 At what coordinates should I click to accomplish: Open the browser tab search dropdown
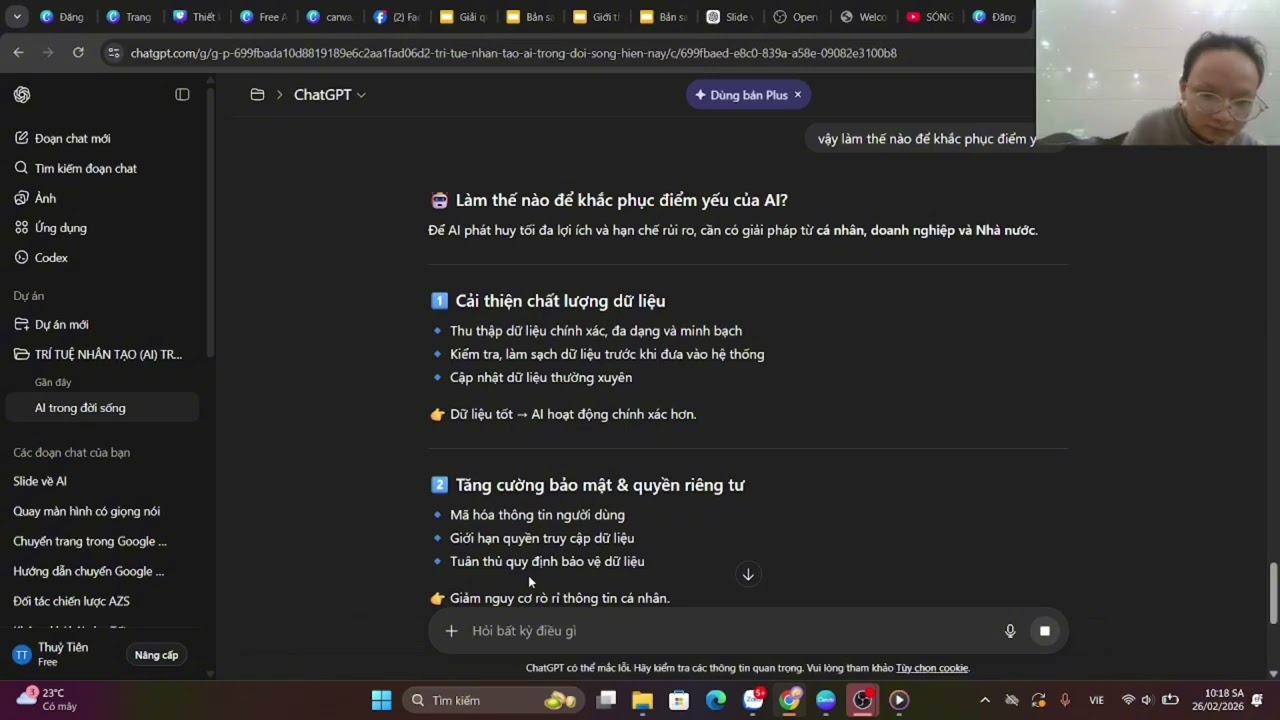click(17, 17)
